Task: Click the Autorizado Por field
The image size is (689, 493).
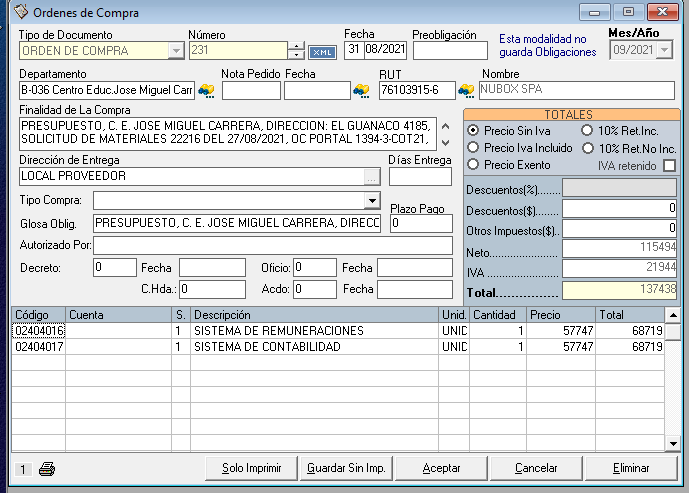Action: (273, 245)
